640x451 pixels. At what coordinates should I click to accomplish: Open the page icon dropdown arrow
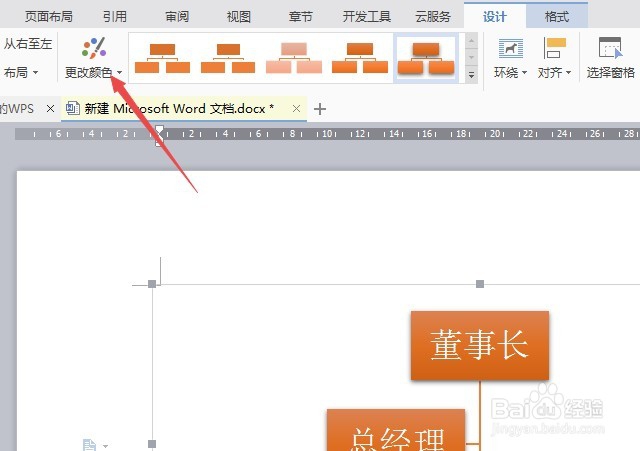(105, 446)
